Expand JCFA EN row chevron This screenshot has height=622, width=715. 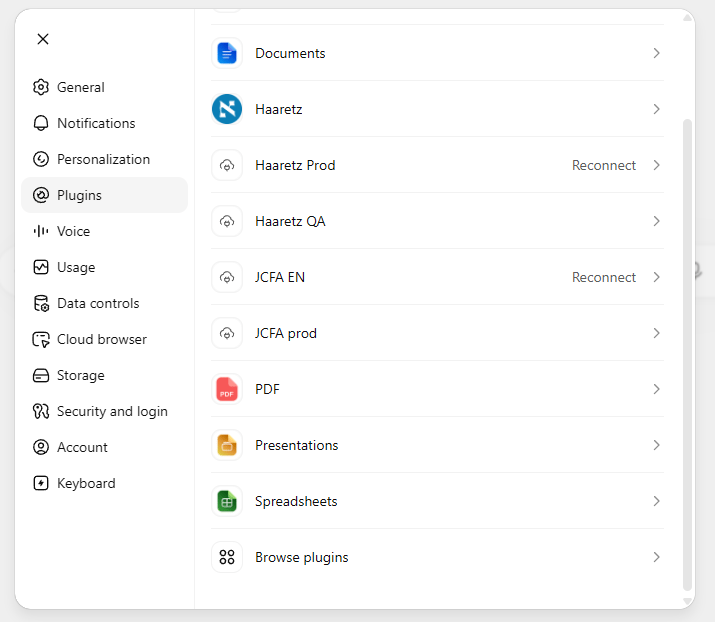point(656,277)
